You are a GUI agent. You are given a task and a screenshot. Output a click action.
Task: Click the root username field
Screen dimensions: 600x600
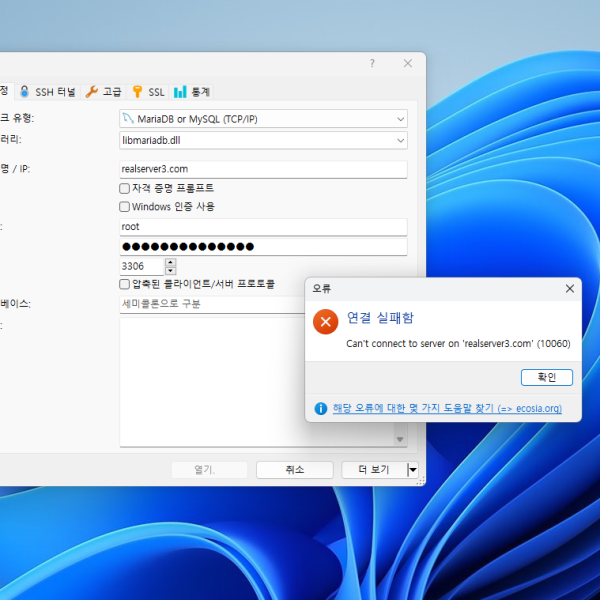(263, 227)
